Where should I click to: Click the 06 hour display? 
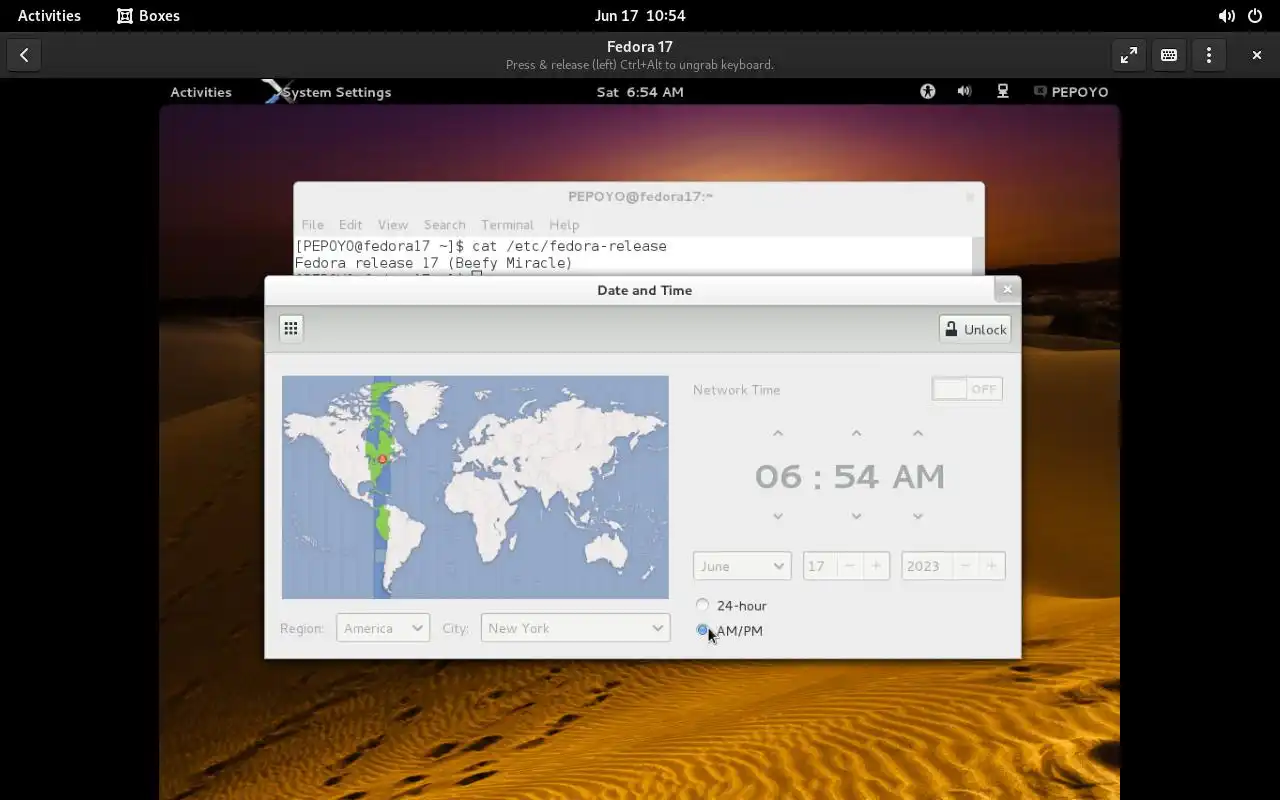pos(778,476)
